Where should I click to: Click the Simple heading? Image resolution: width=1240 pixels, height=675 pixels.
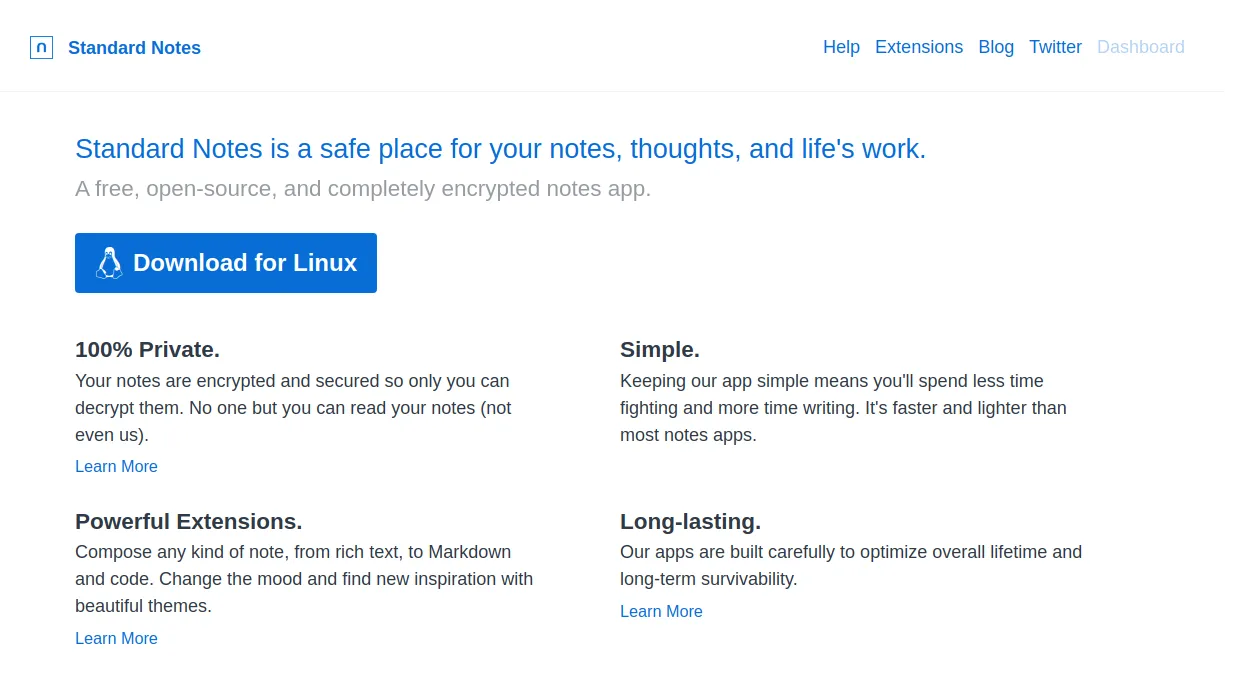[660, 350]
